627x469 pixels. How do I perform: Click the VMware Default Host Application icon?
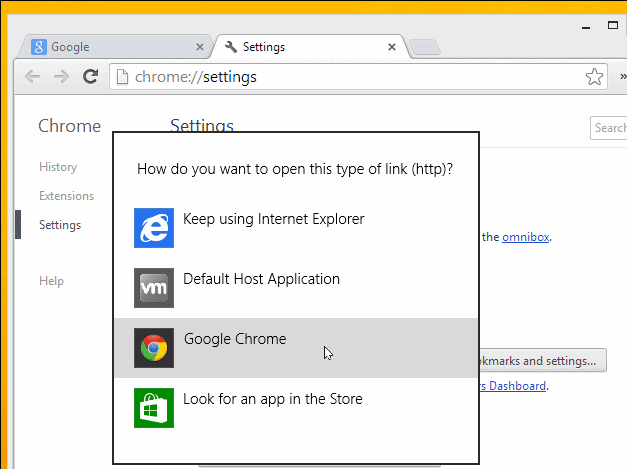[x=154, y=288]
